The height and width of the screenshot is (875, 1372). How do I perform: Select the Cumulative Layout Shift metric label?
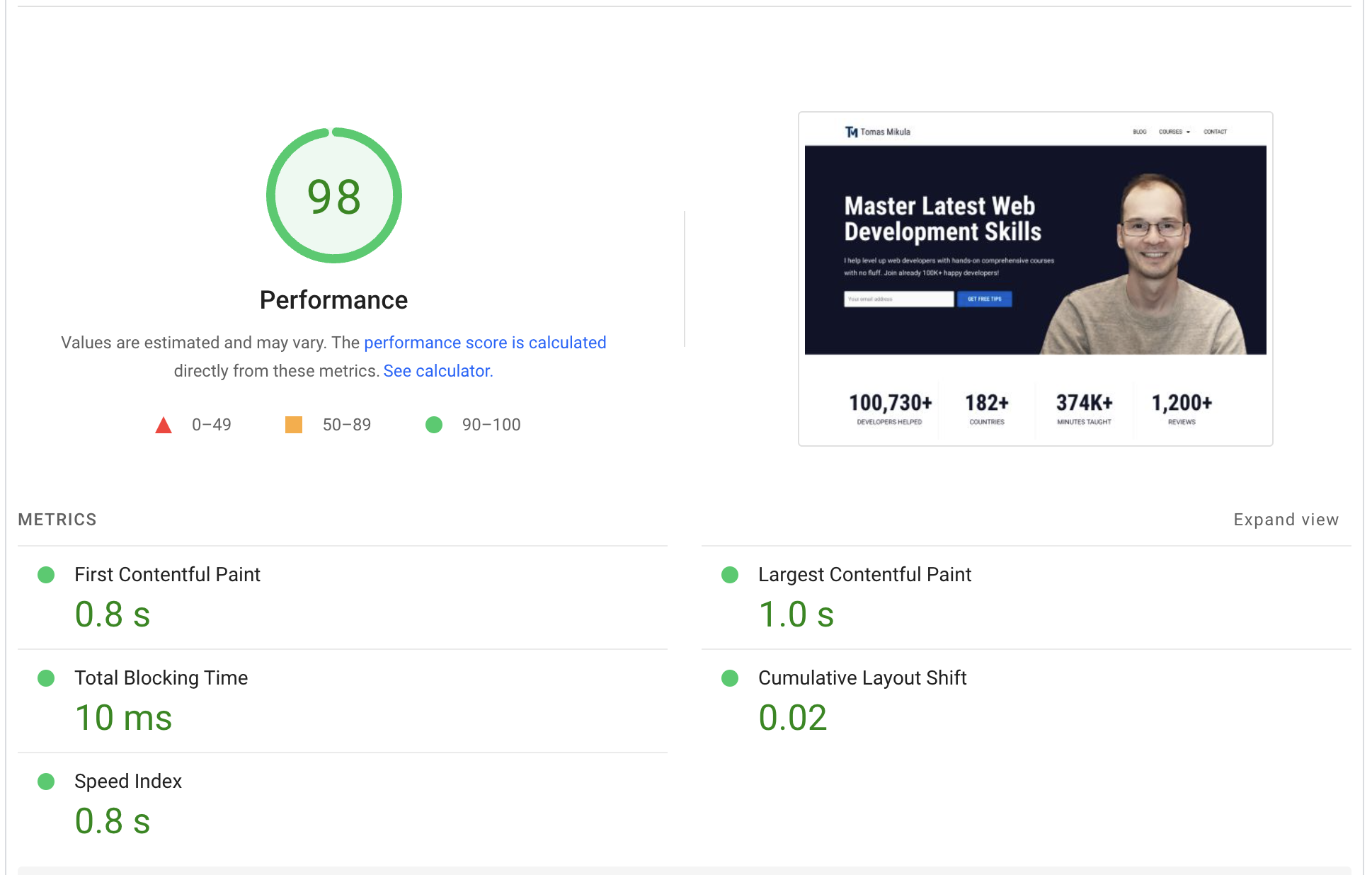click(x=862, y=678)
